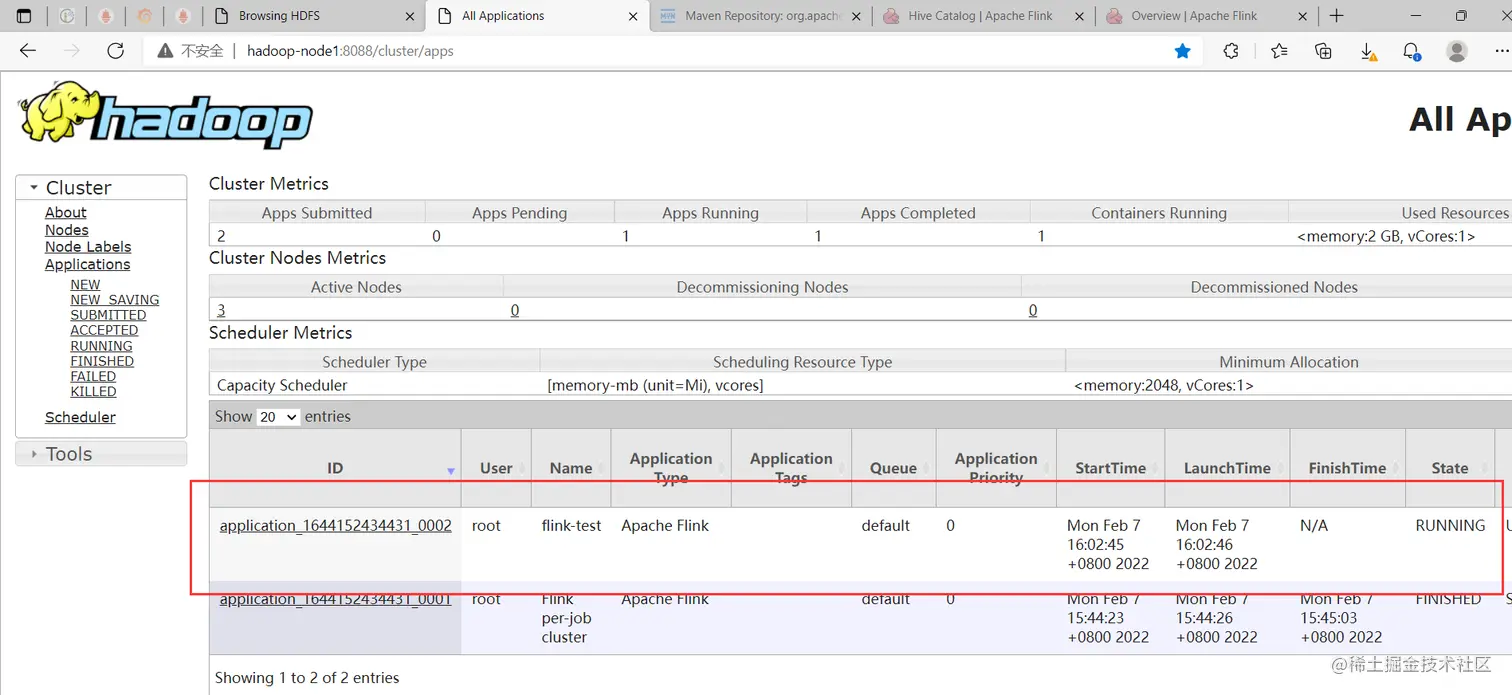This screenshot has width=1512, height=695.
Task: Filter applications by RUNNING state link
Action: (x=101, y=346)
